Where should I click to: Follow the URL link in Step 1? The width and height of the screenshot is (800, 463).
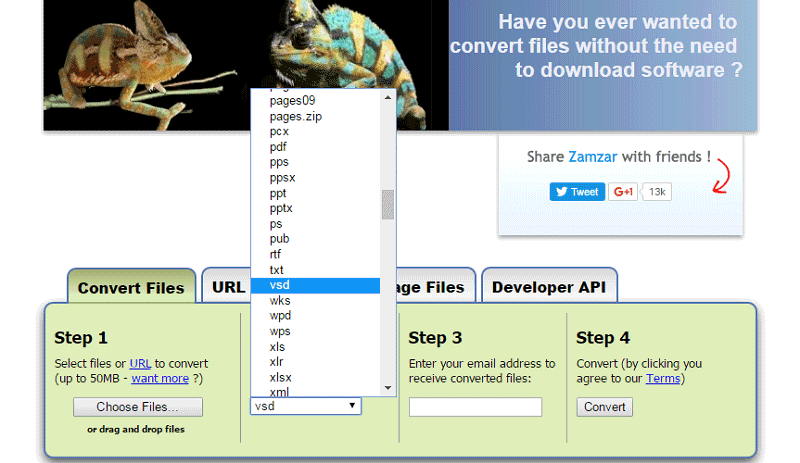point(140,363)
